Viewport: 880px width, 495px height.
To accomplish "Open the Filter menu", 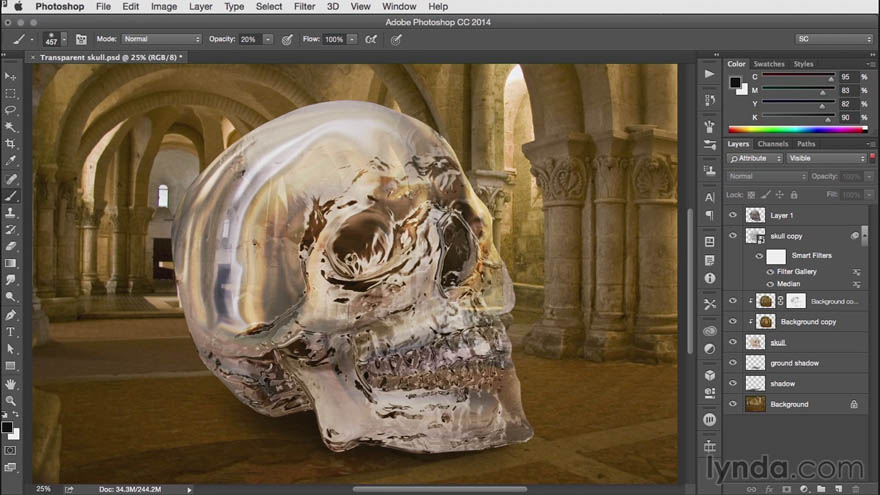I will tap(304, 7).
